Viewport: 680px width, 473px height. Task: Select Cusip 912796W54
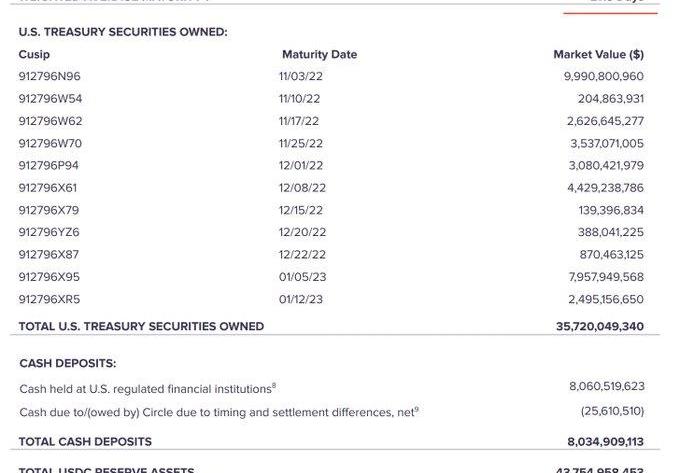click(50, 98)
